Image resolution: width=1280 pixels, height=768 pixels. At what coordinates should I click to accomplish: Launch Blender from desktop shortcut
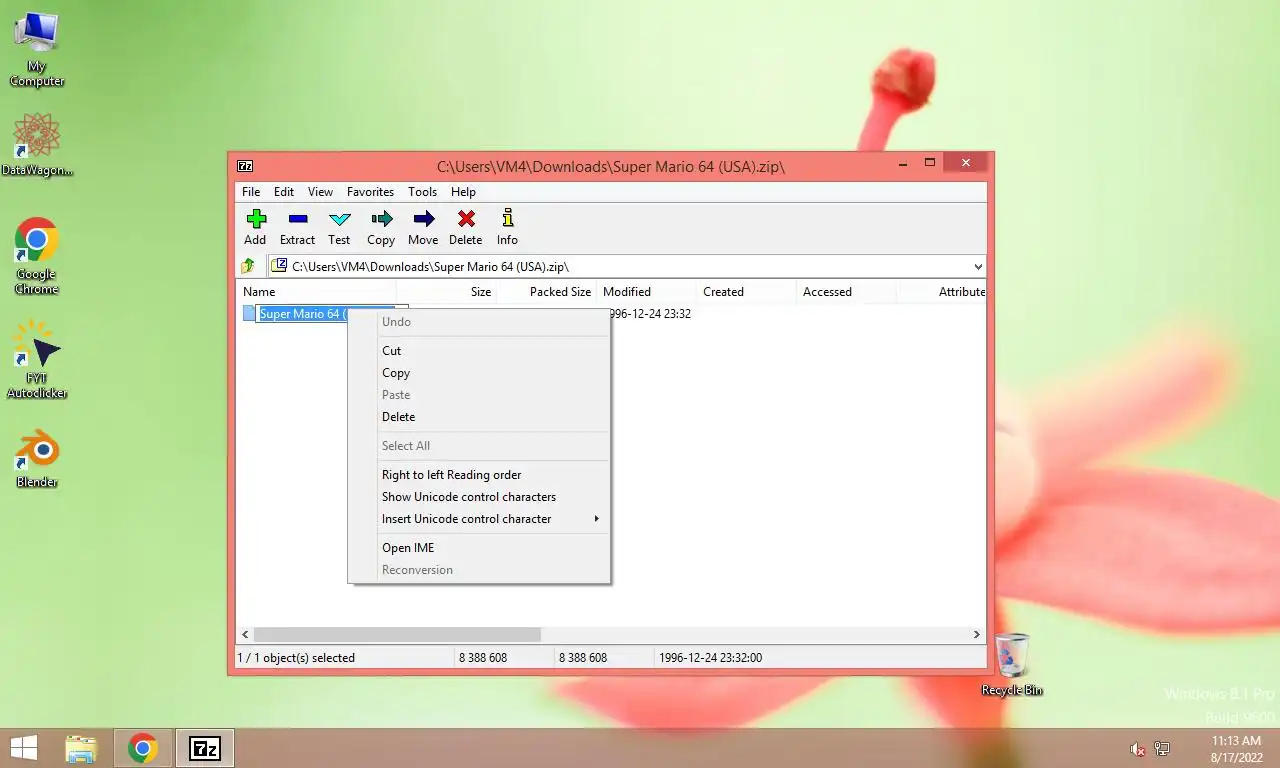click(x=37, y=459)
